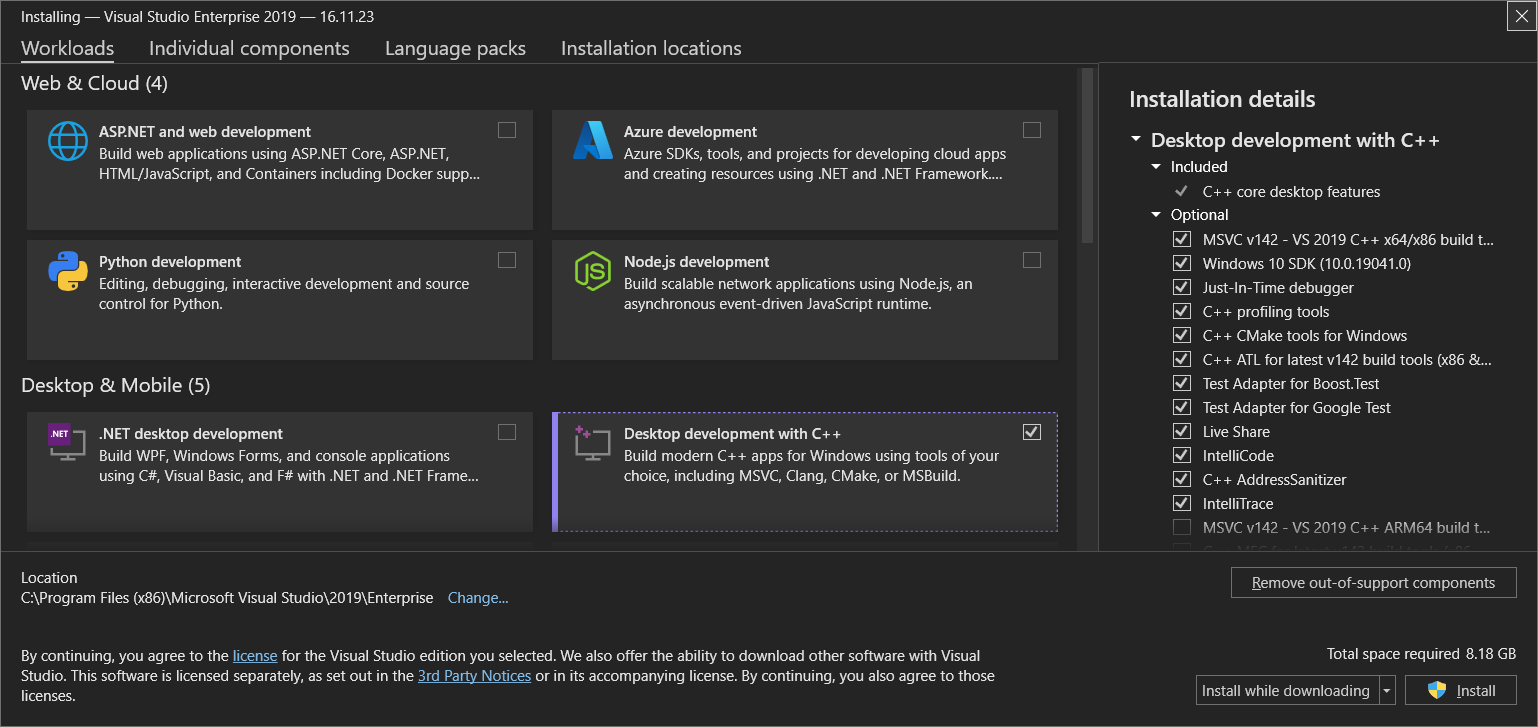The width and height of the screenshot is (1538, 727).
Task: Click the .NET desktop development icon
Action: [x=68, y=442]
